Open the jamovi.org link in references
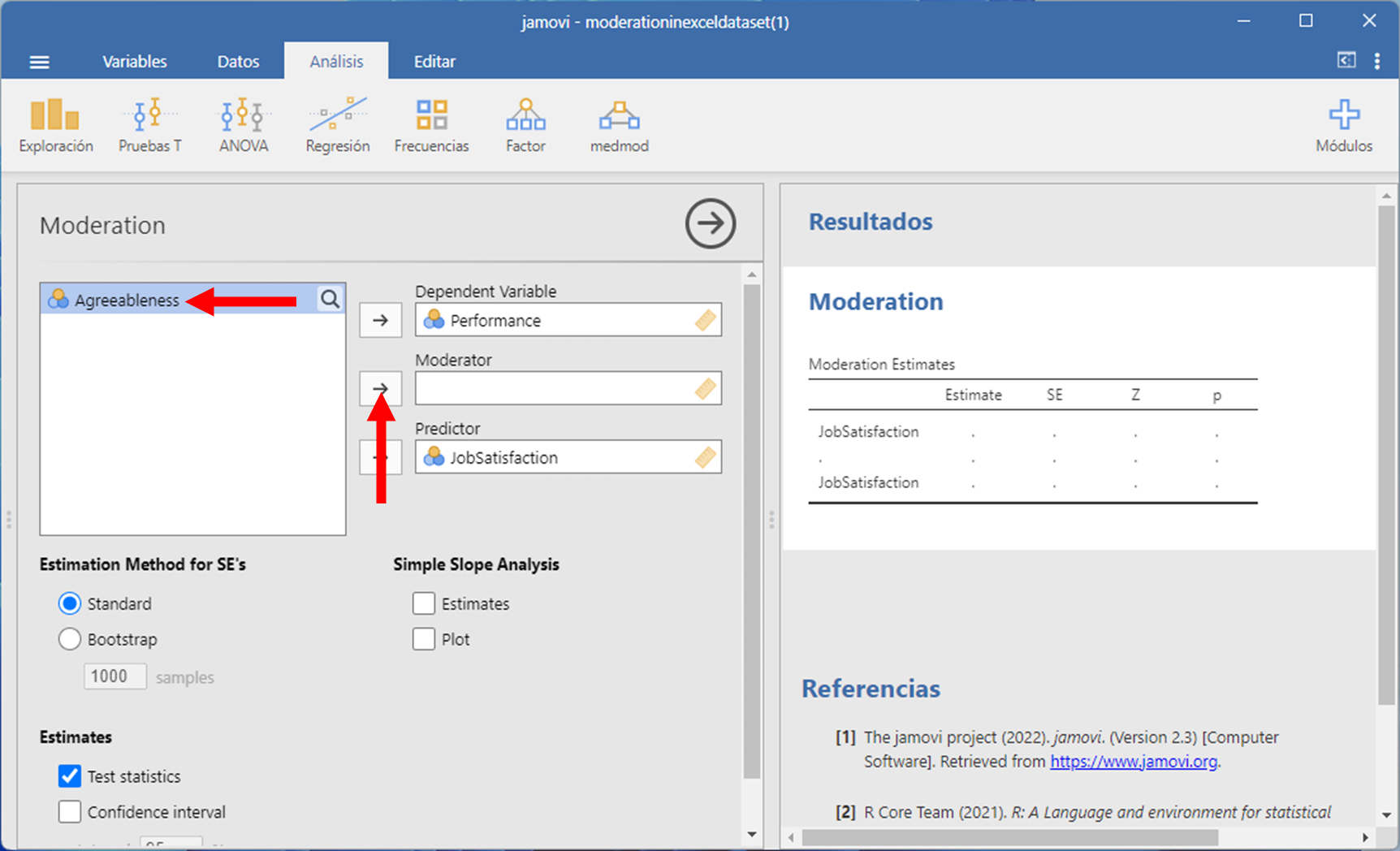Viewport: 1400px width, 851px height. 1133,762
